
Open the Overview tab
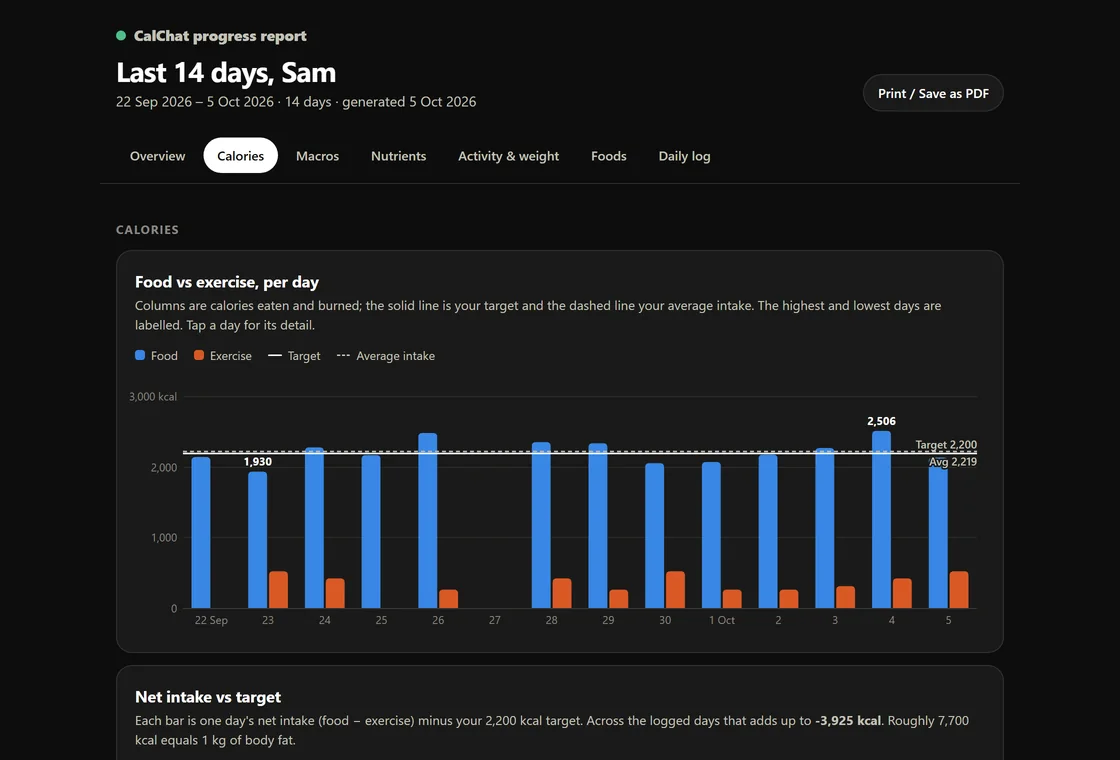coord(157,156)
